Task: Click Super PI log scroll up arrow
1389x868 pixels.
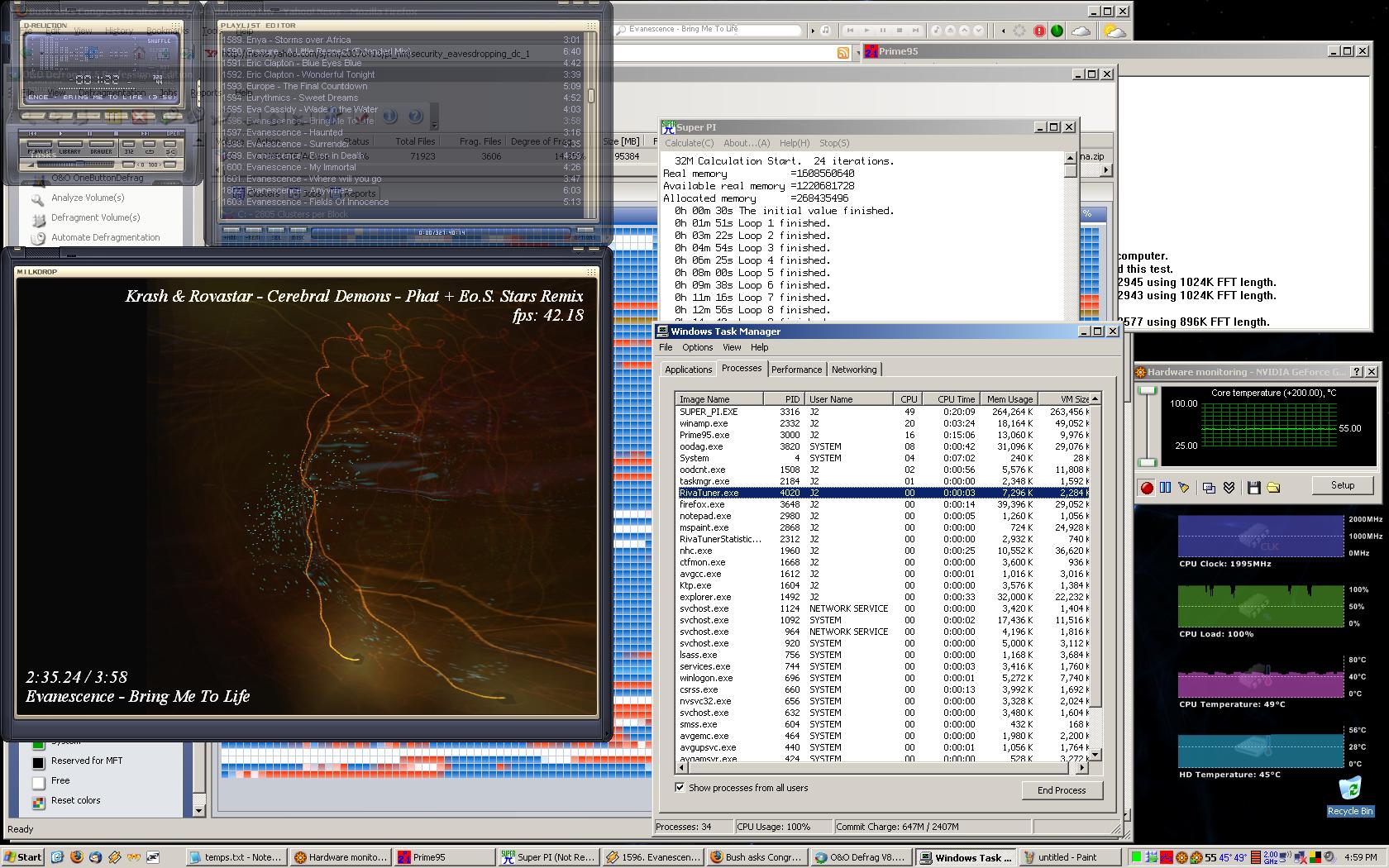Action: pos(1070,157)
